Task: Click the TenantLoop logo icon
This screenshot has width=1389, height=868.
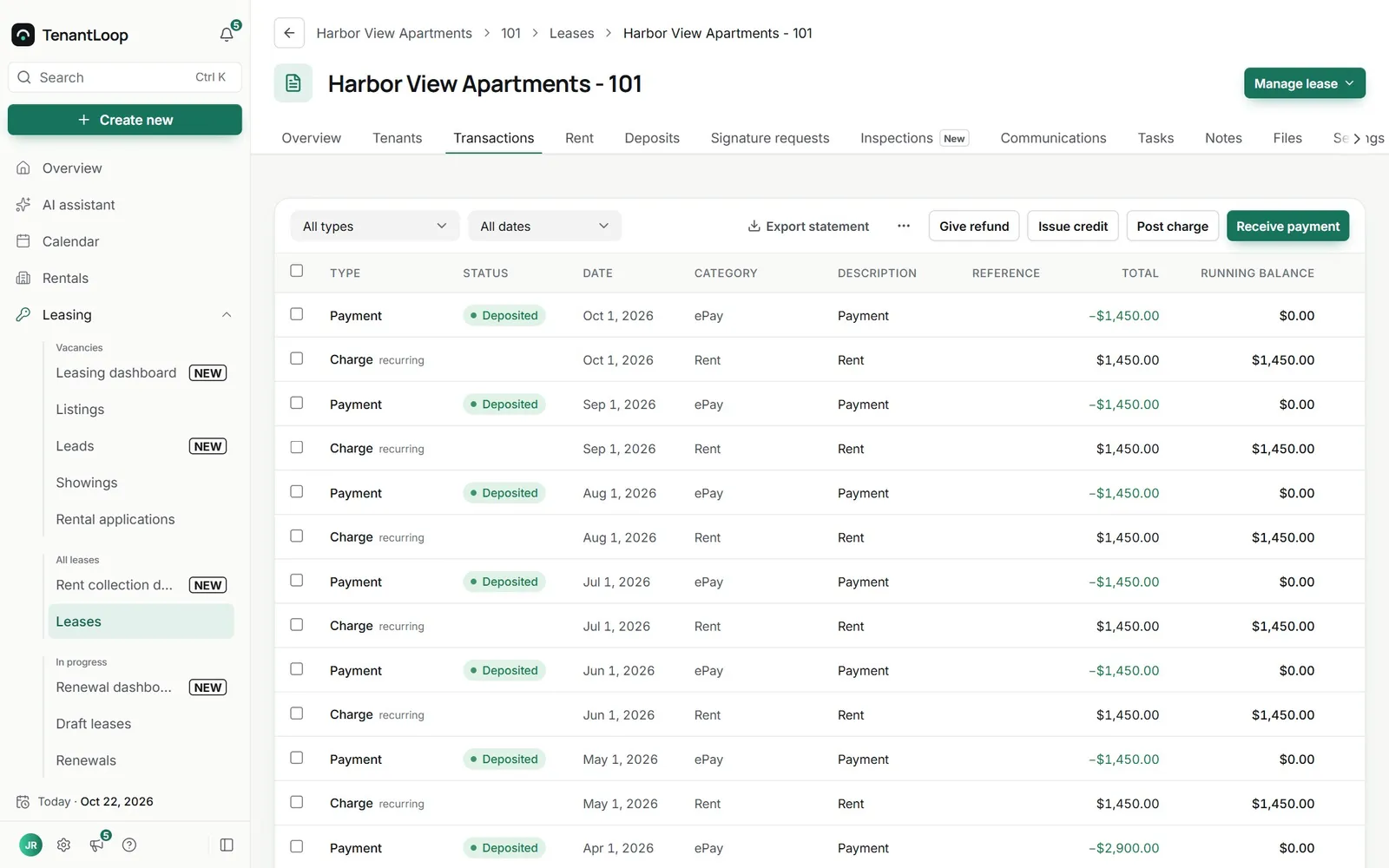Action: click(x=23, y=35)
